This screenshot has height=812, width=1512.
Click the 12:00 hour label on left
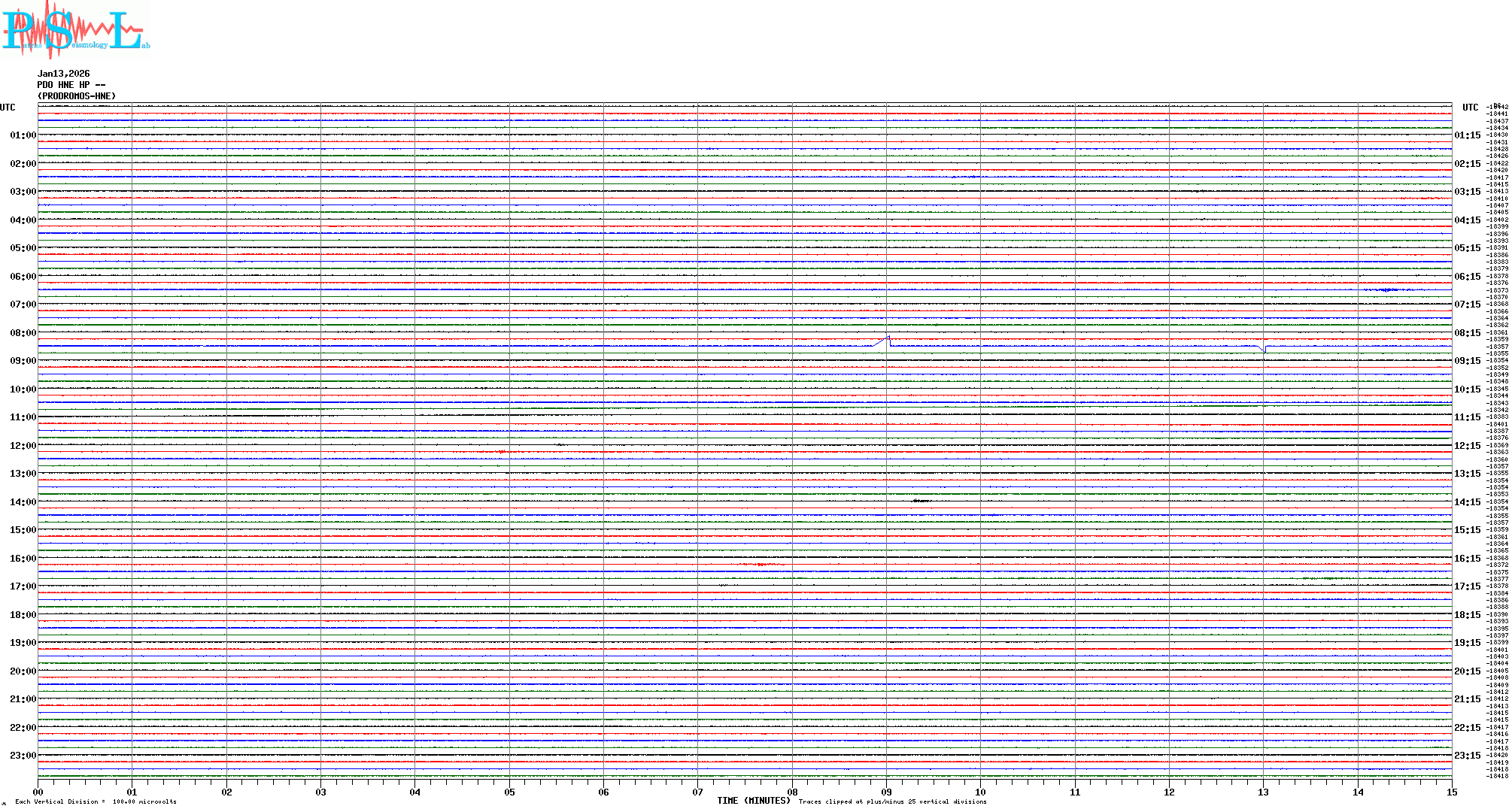click(x=23, y=446)
